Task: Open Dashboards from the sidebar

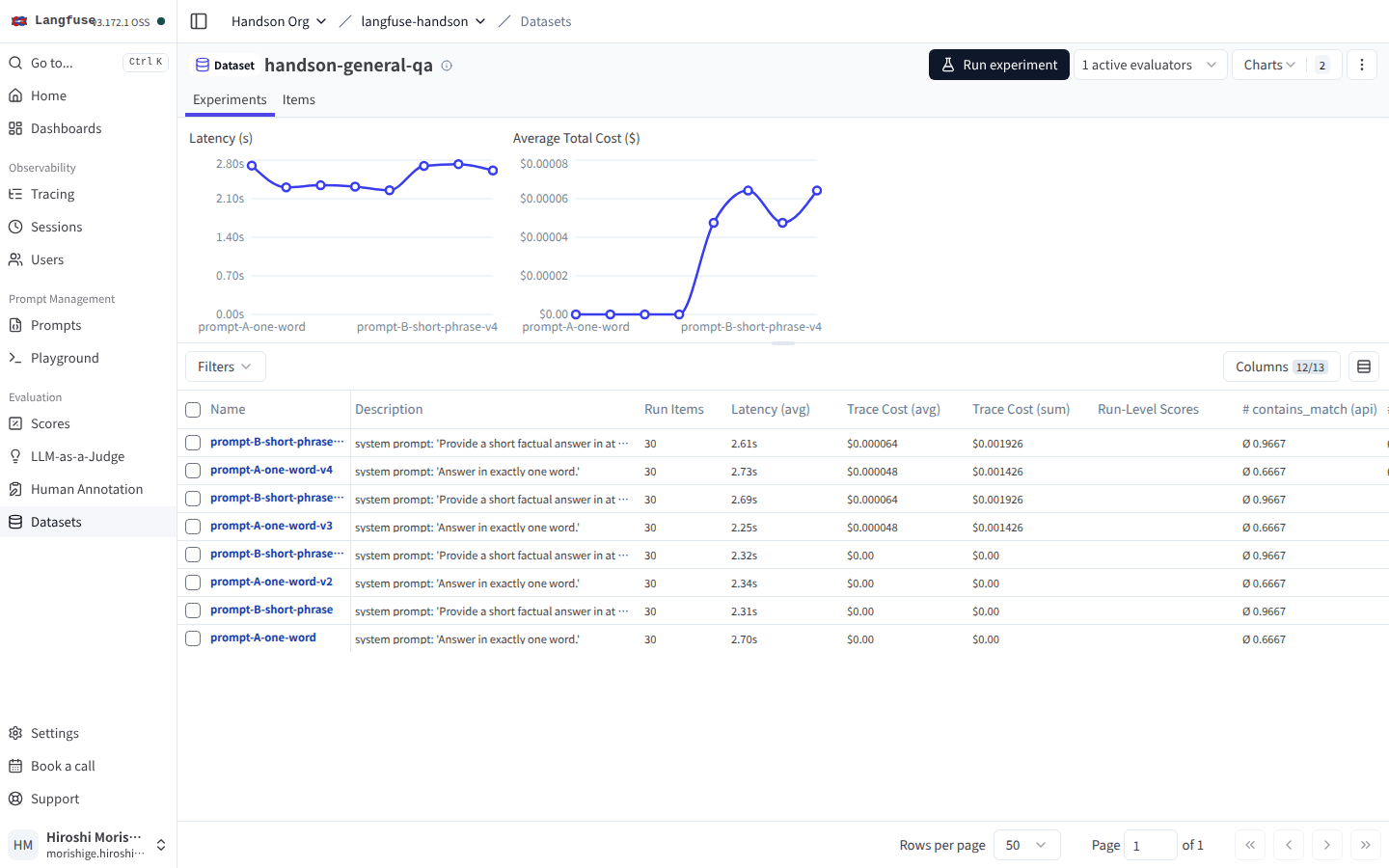Action: click(x=88, y=128)
